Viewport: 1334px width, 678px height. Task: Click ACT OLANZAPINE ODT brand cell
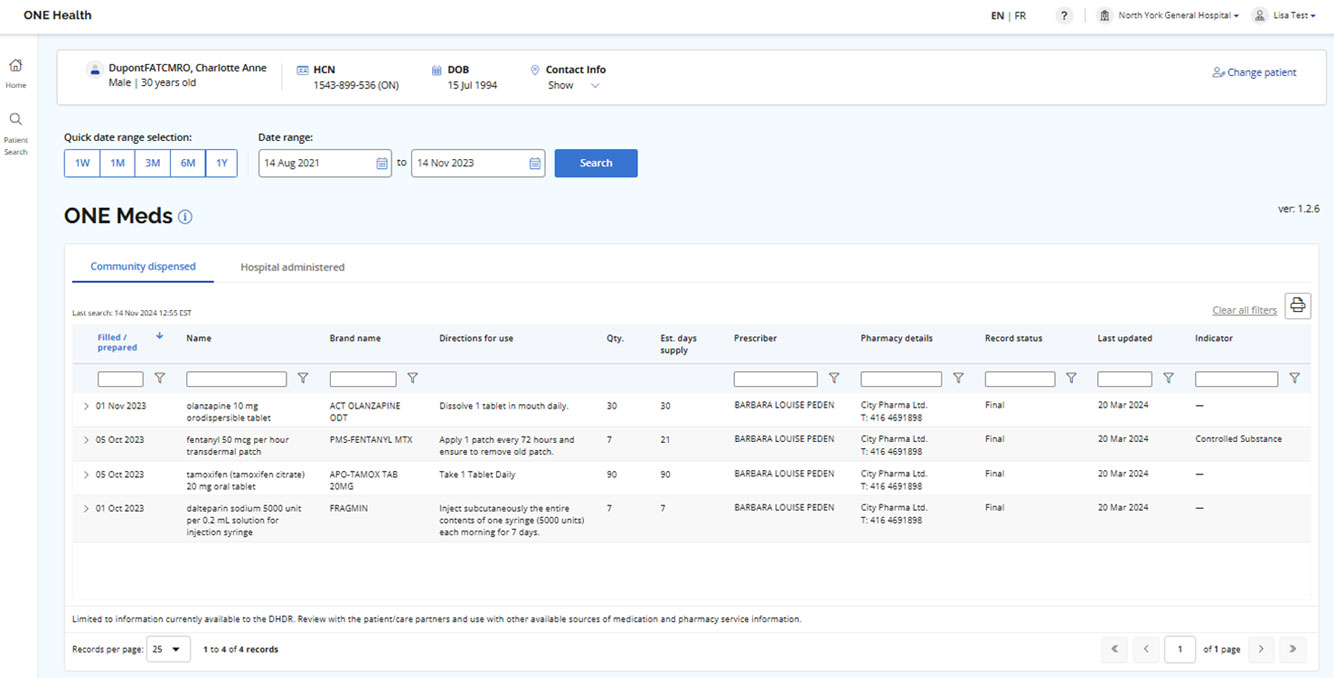point(365,411)
